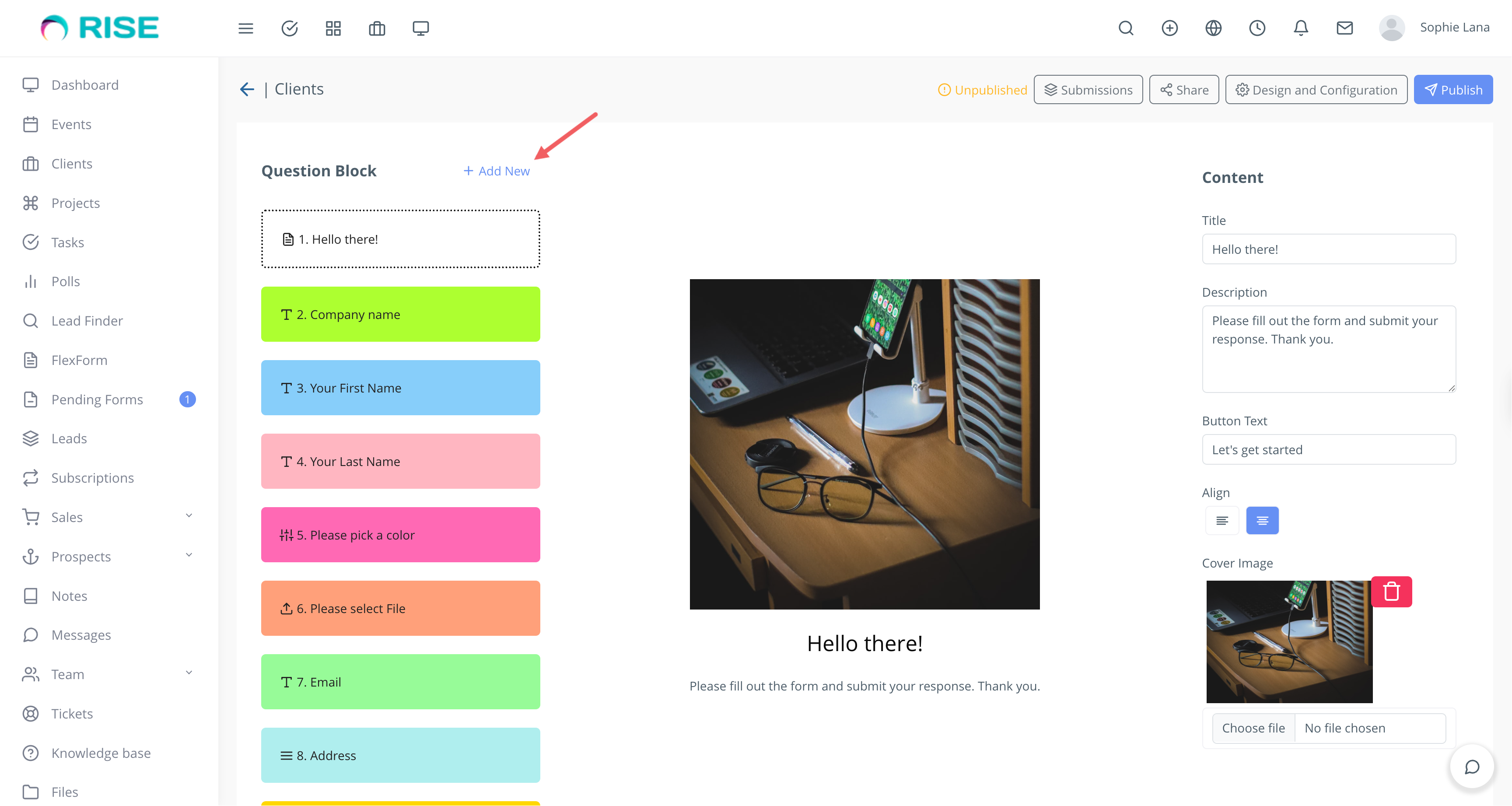1512x806 pixels.
Task: Open the clock timer icon in header
Action: click(x=1256, y=28)
